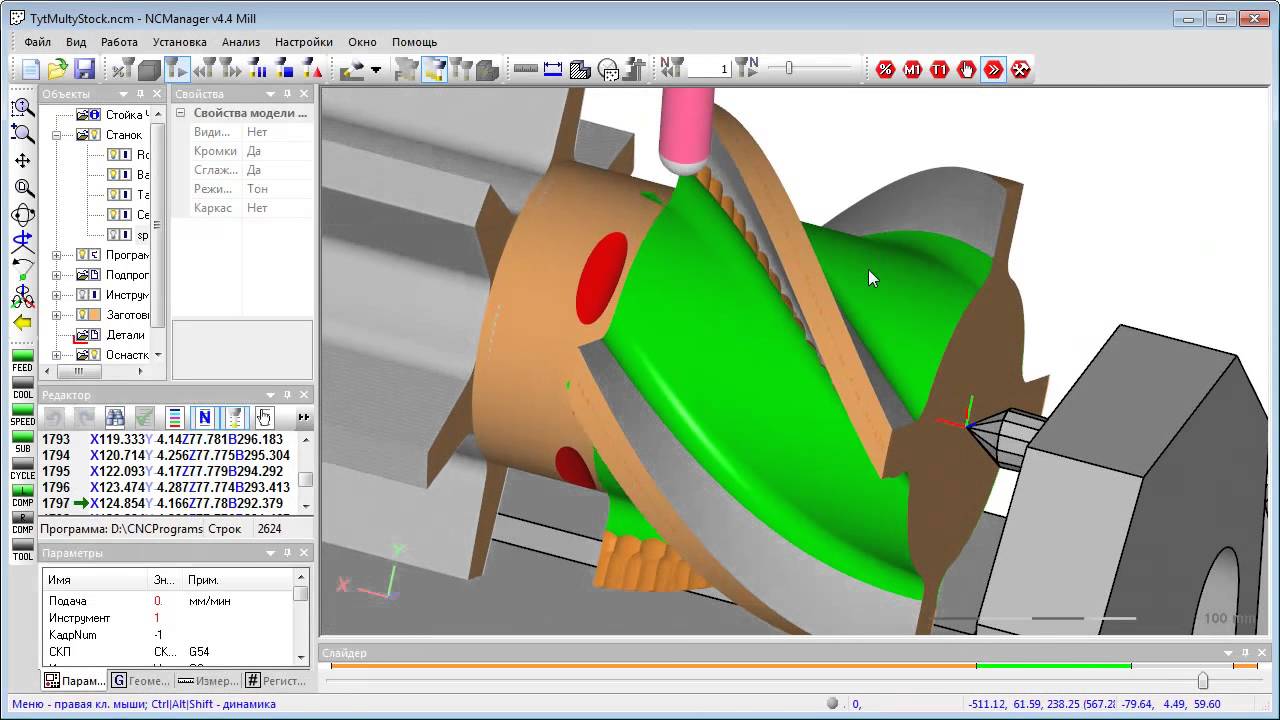Open the Установка menu
The height and width of the screenshot is (720, 1280).
pyautogui.click(x=180, y=42)
